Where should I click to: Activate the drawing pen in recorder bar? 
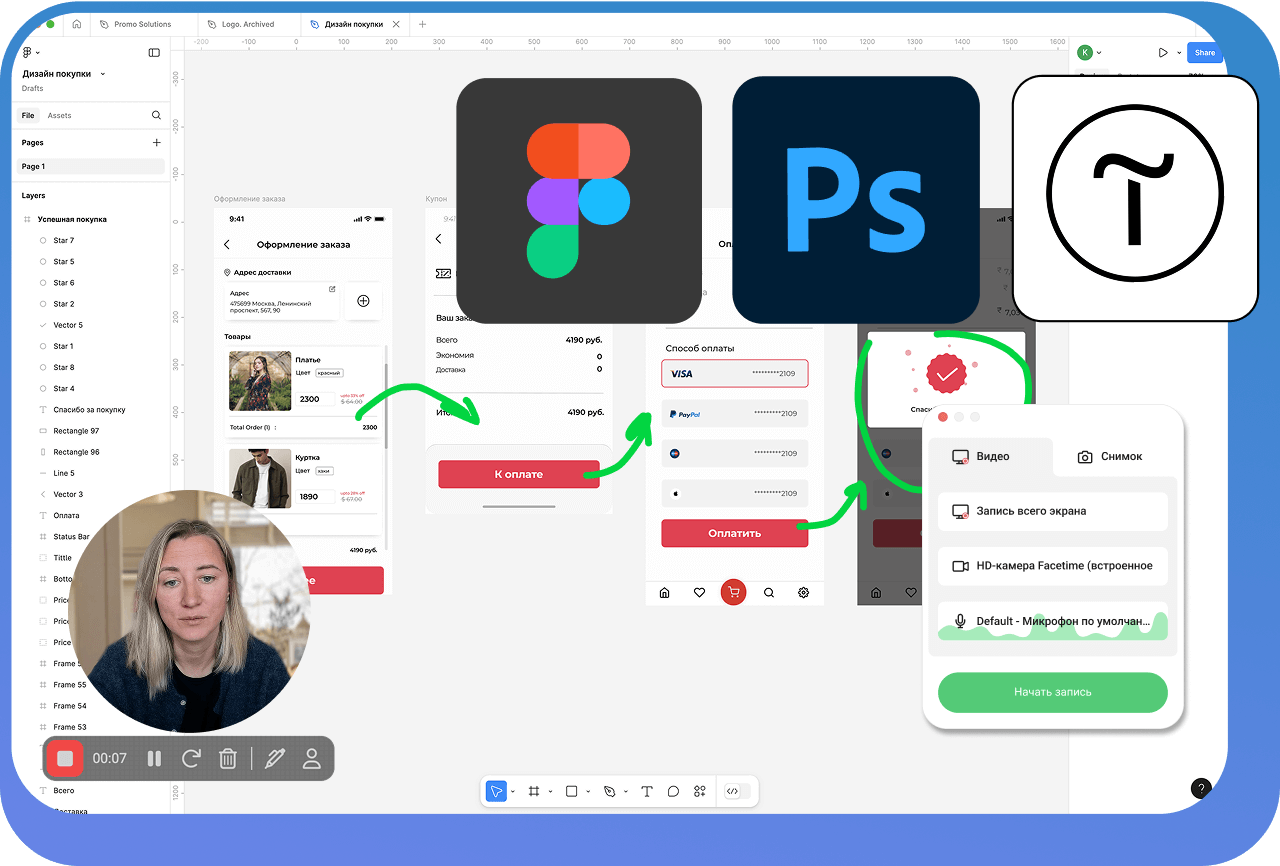[x=275, y=758]
